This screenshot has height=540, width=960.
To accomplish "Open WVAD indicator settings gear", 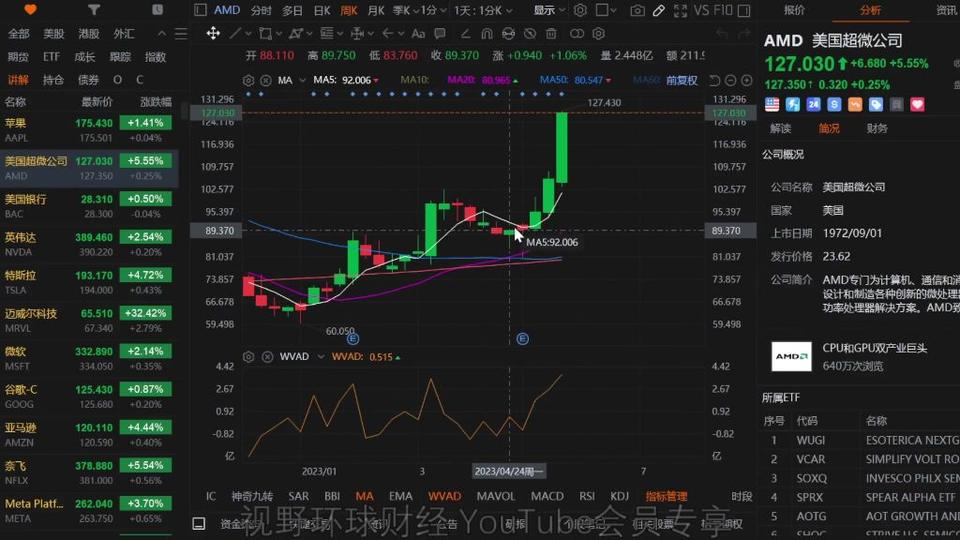I will 249,356.
